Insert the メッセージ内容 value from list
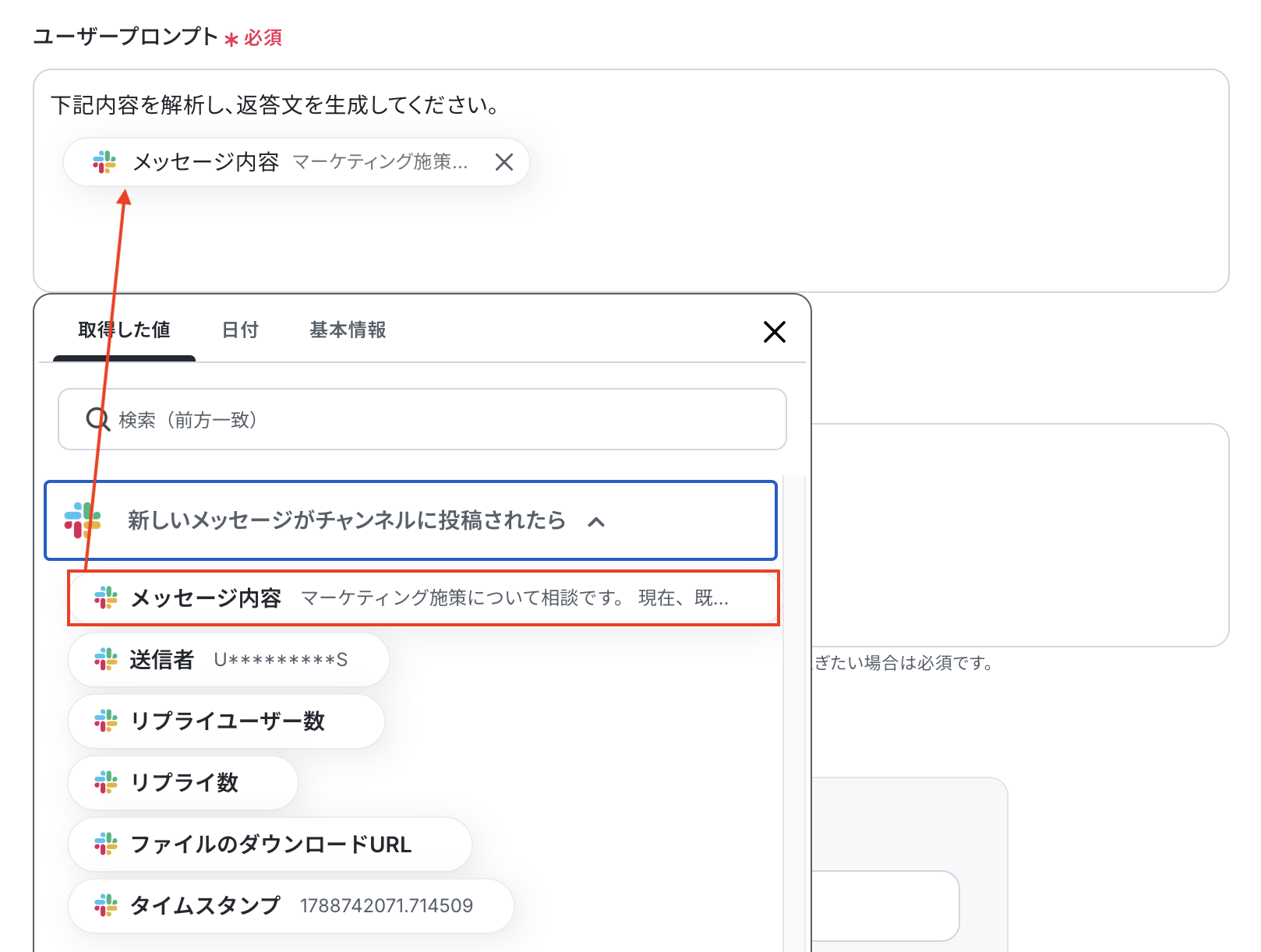Image resolution: width=1261 pixels, height=952 pixels. point(423,598)
